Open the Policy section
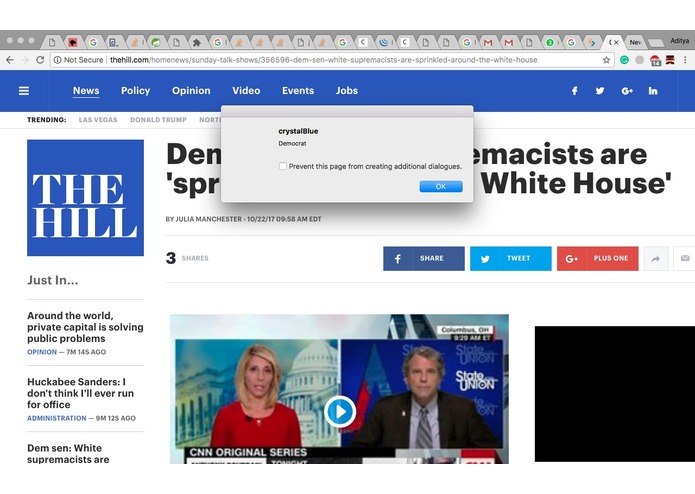This screenshot has width=695, height=494. (135, 91)
